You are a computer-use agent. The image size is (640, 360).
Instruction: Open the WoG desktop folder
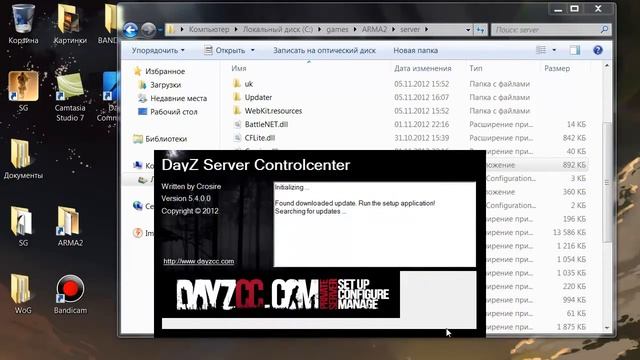click(x=23, y=293)
